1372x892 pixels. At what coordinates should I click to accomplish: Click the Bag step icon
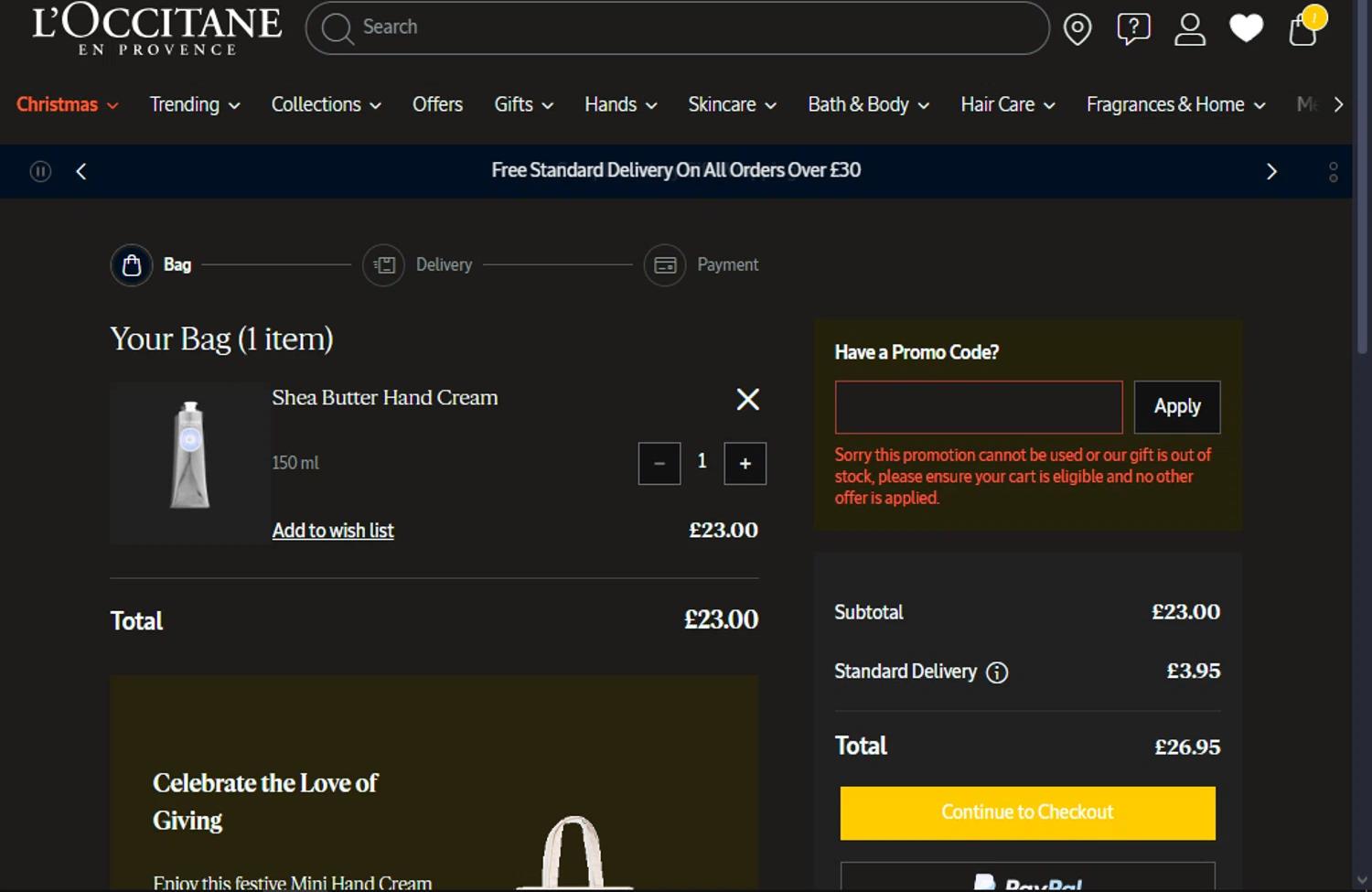click(132, 265)
